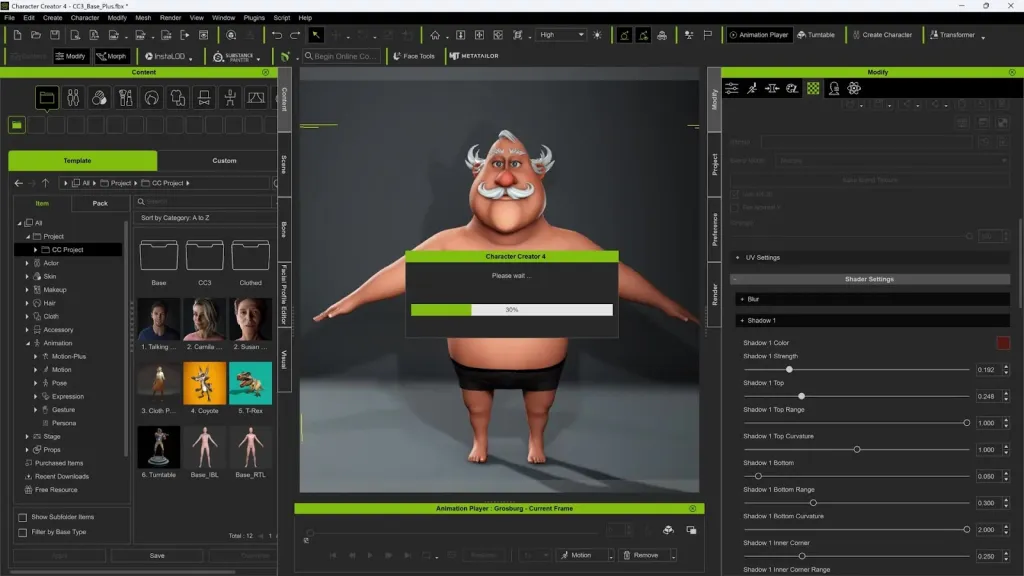Enable Show Subfolder Items checkbox
The image size is (1024, 576).
click(23, 517)
